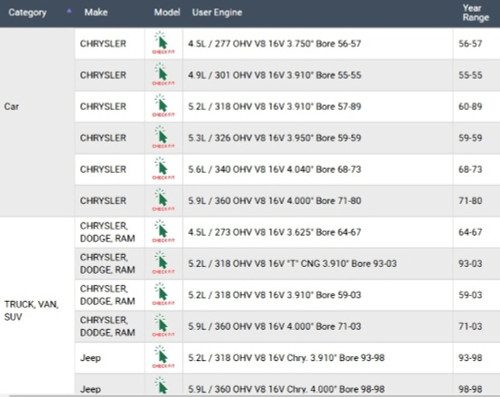The image size is (500, 397).
Task: Select engine text 4.9L / 301 OHV V8 Bore 55-55
Action: 274,75
